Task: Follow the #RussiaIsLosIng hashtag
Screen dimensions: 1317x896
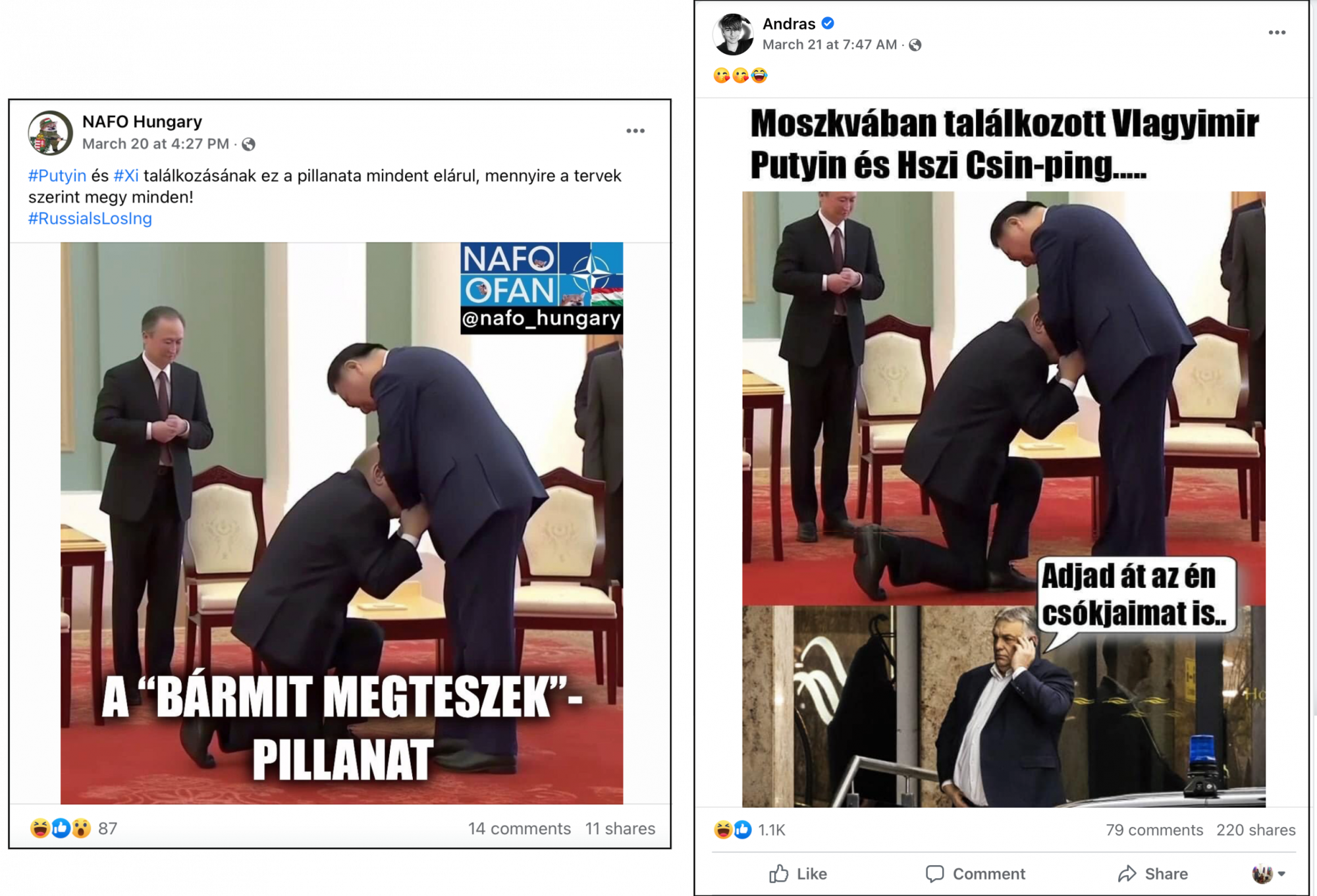Action: (x=90, y=219)
